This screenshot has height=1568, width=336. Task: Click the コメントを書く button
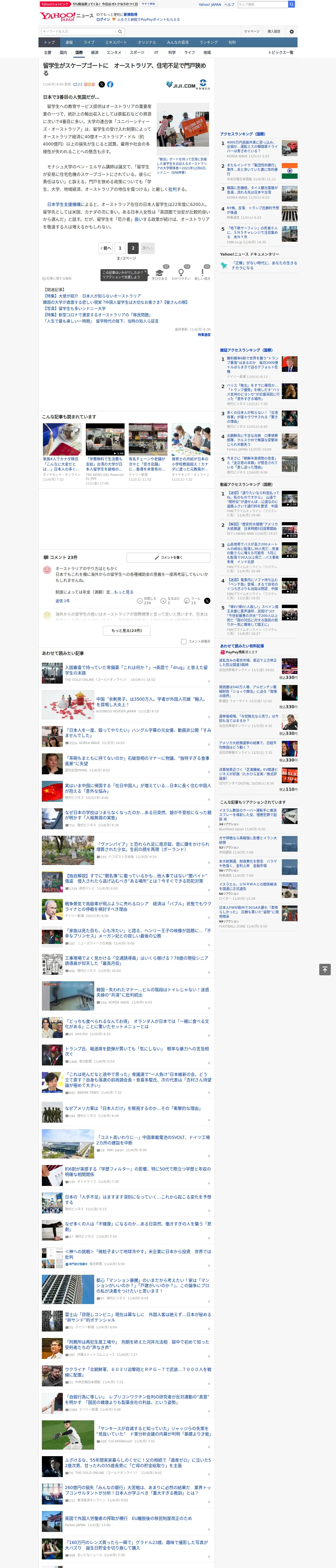tap(169, 558)
